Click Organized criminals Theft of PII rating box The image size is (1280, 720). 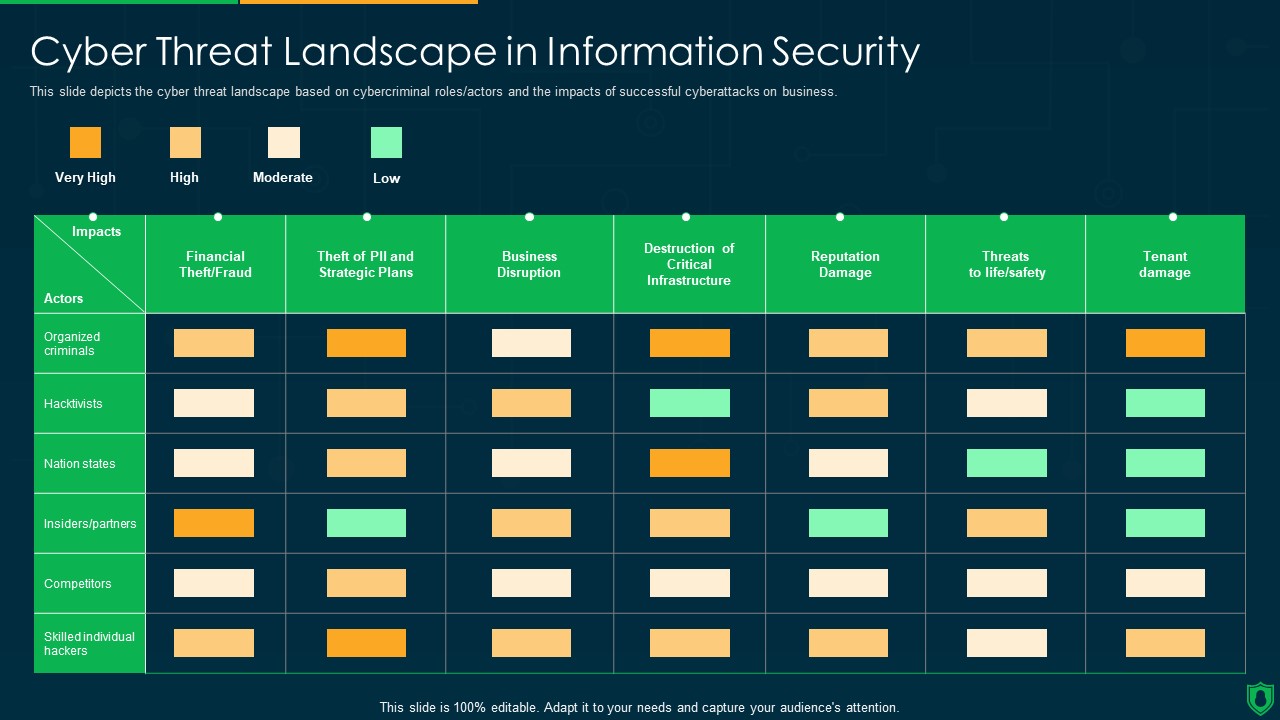point(366,343)
